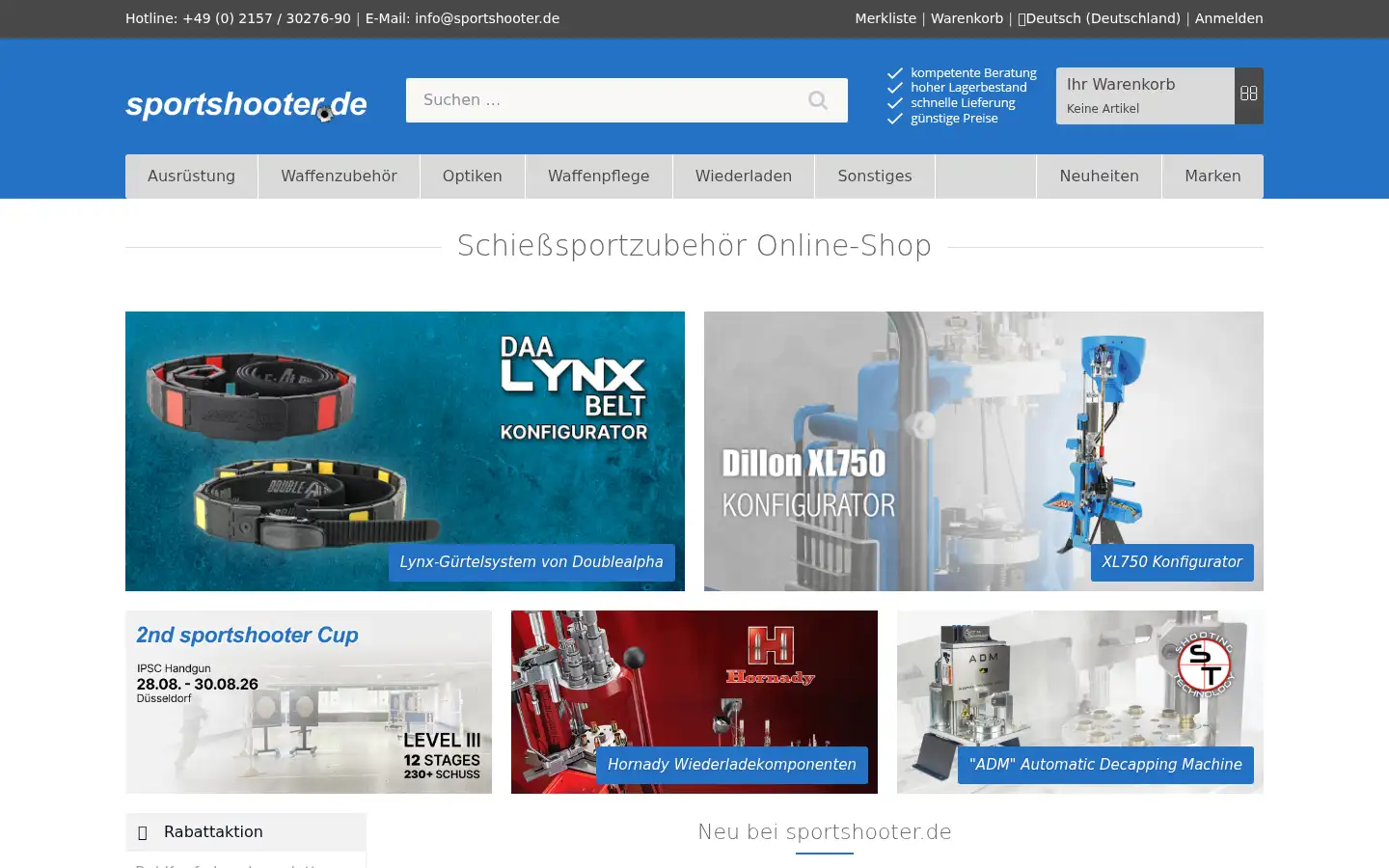1389x868 pixels.
Task: Open the cart icon button beside Ihr Warenkorb
Action: (1249, 95)
